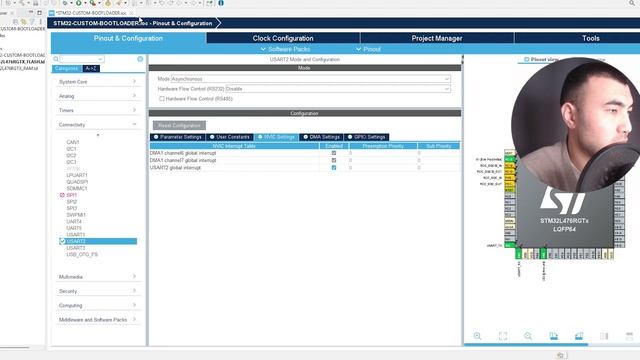Viewport: 640px width, 360px height.
Task: Select USB_OTG_FS peripheral
Action: coord(82,254)
